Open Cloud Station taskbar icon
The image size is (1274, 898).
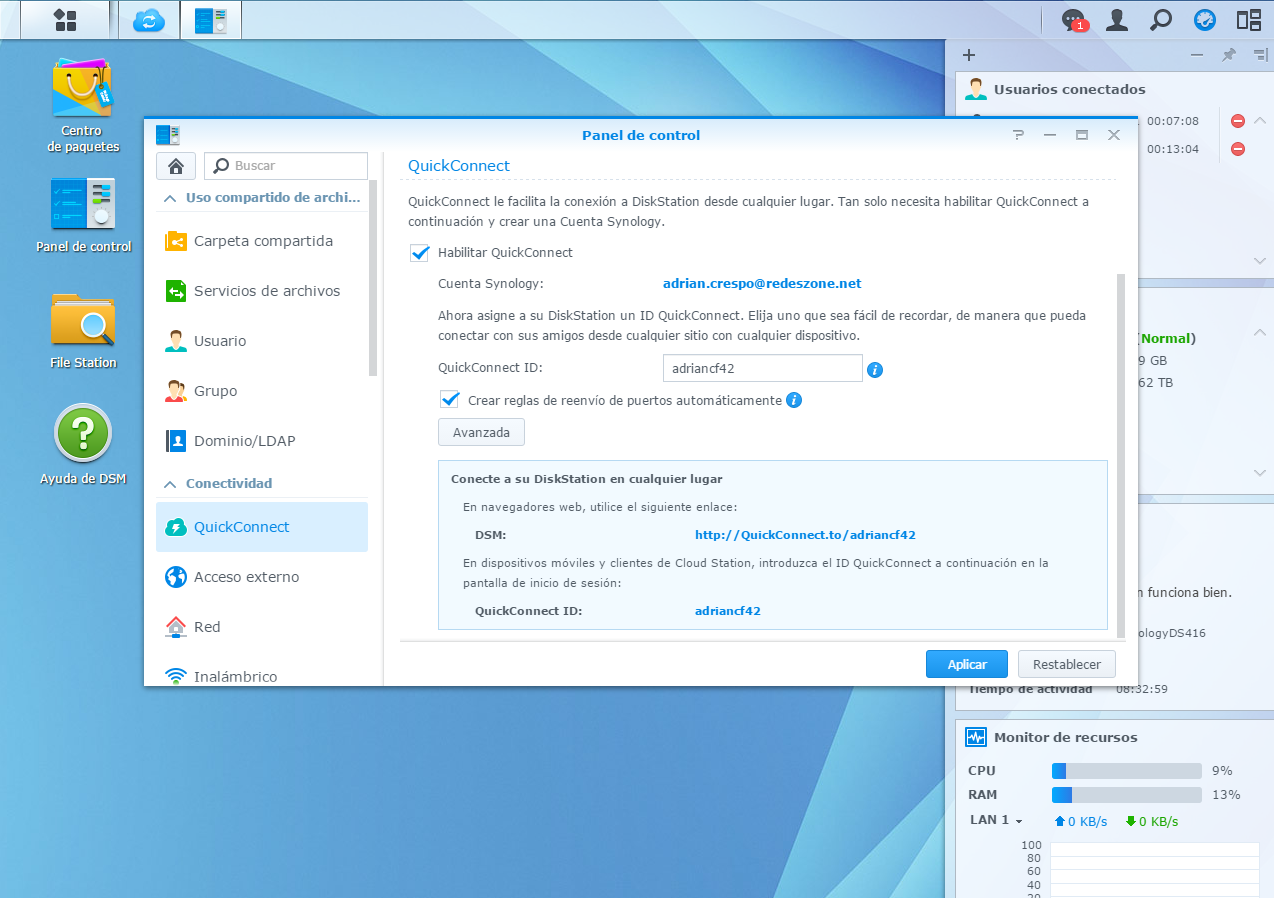tap(148, 19)
